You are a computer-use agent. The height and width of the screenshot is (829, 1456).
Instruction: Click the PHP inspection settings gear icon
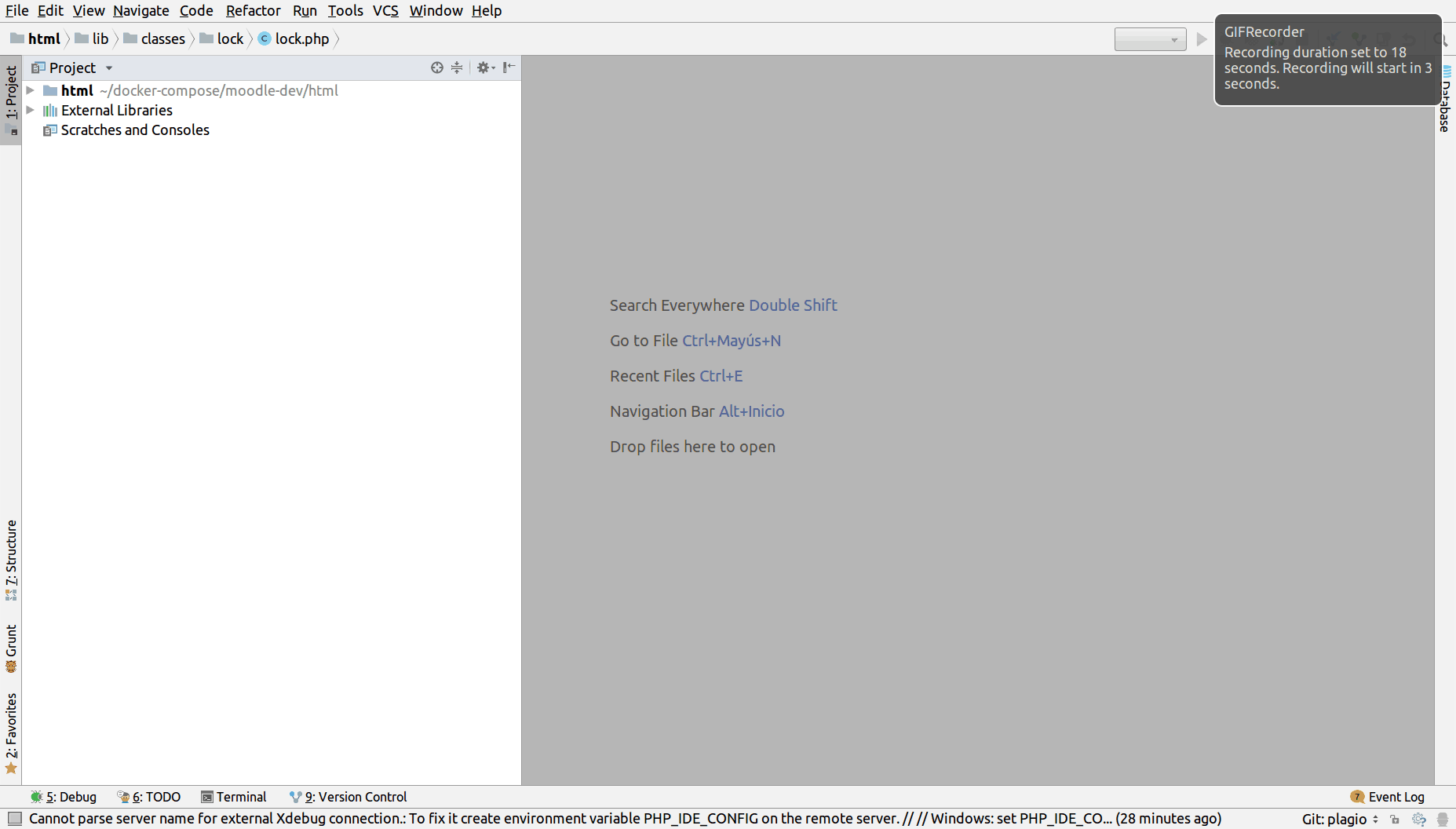pos(1419,819)
